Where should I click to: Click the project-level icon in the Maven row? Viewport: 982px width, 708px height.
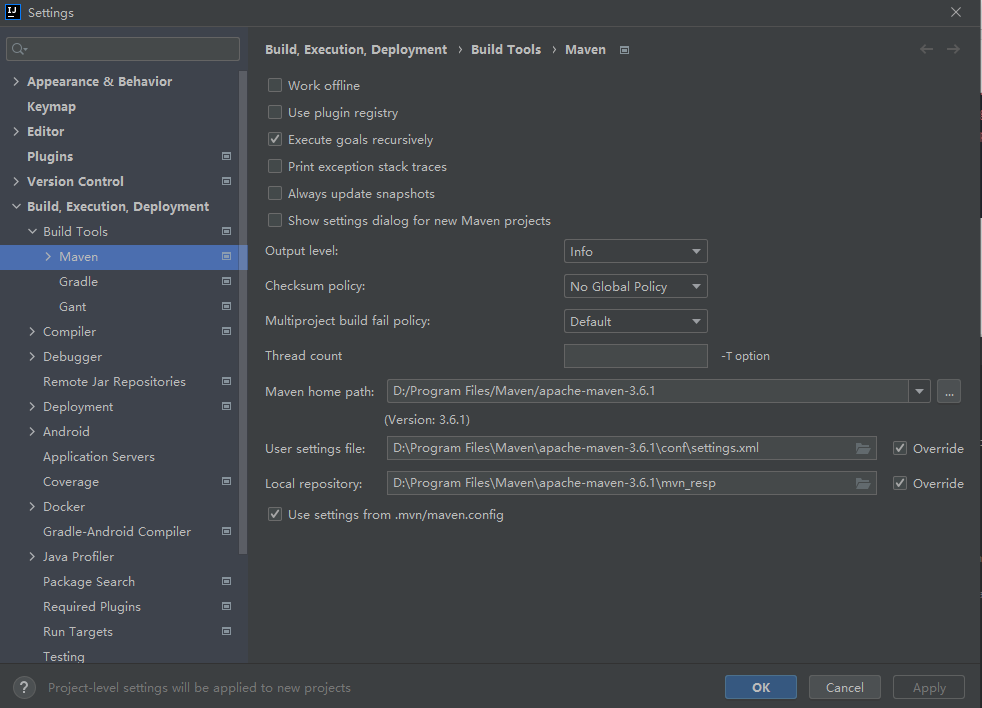(227, 256)
